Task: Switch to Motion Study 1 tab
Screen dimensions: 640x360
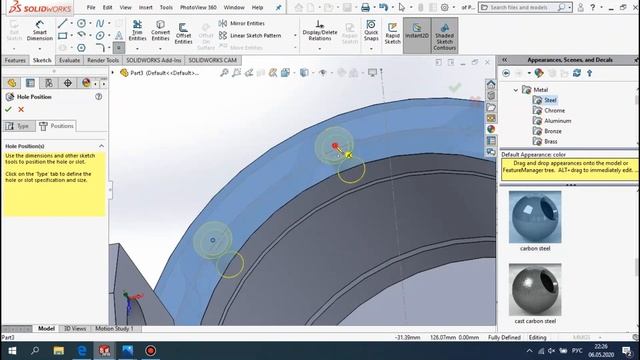Action: (114, 329)
